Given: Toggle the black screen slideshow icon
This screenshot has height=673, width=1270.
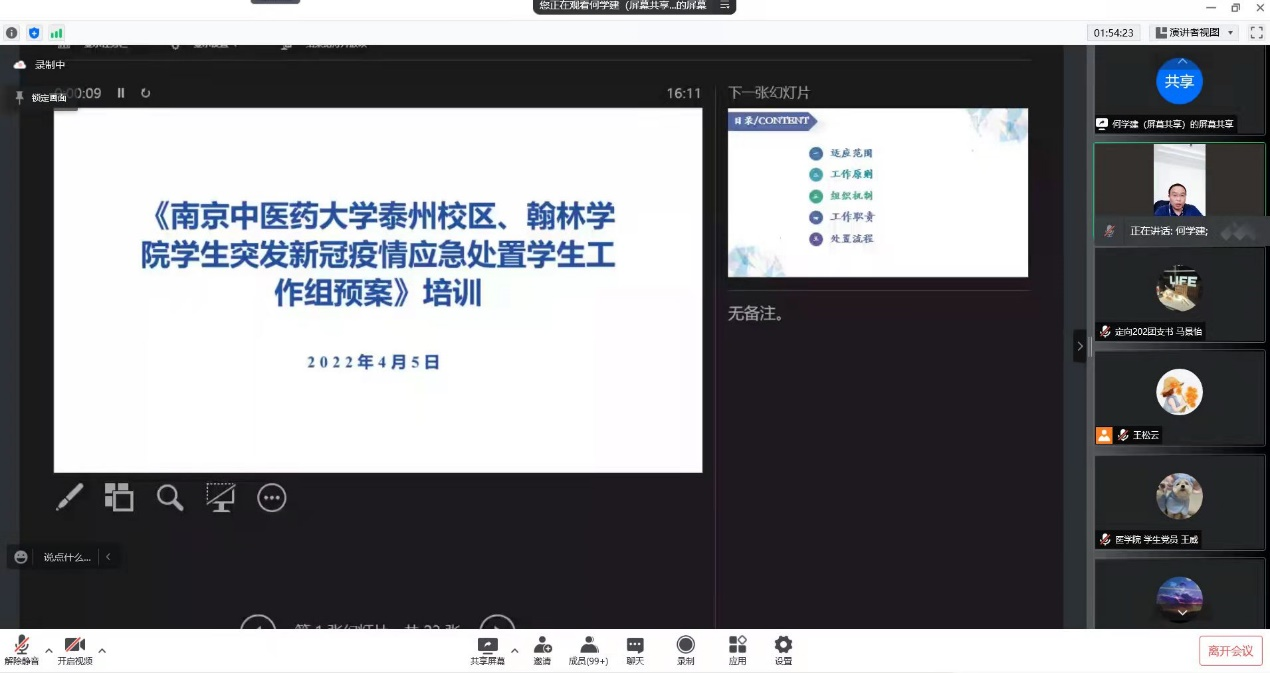Looking at the screenshot, I should click(x=220, y=497).
